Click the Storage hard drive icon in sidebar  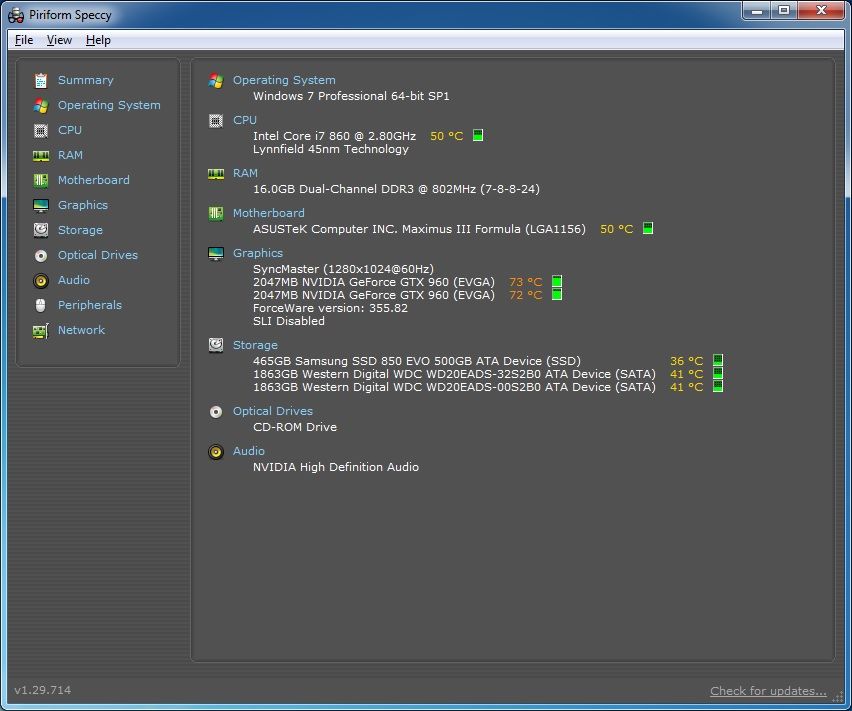point(41,230)
